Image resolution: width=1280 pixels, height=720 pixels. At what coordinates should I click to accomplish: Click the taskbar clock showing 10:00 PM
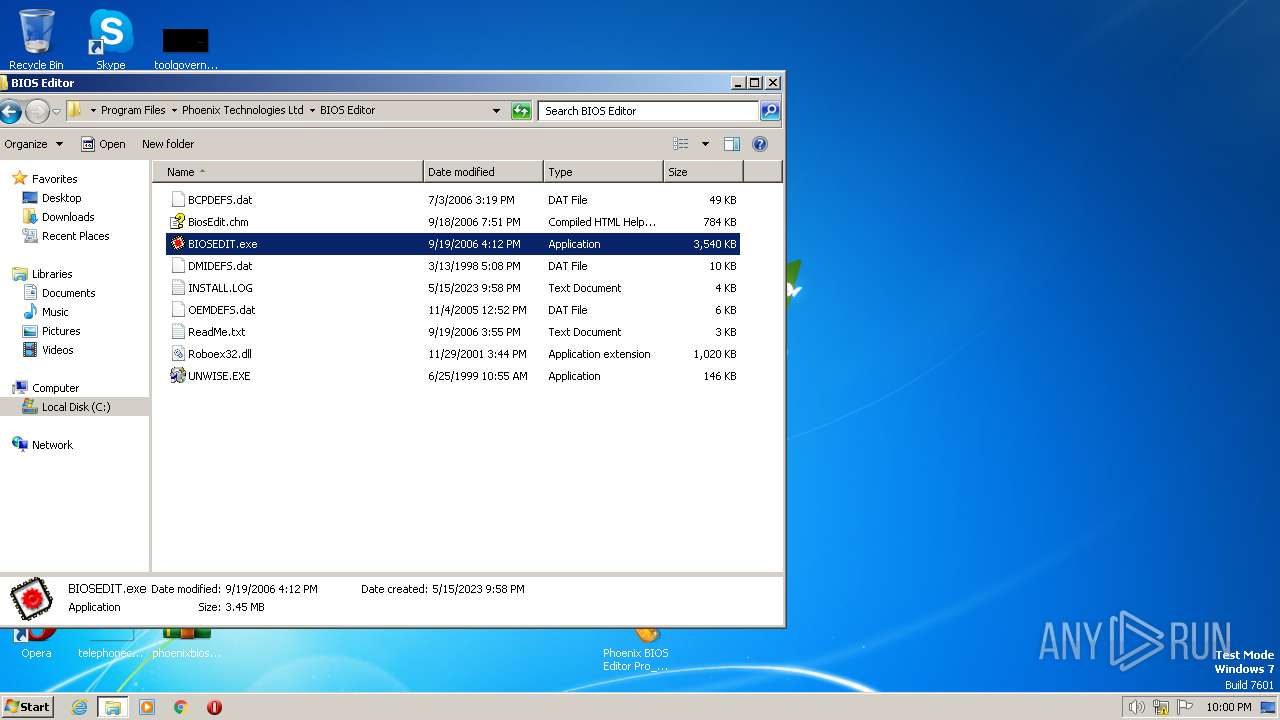(1228, 707)
